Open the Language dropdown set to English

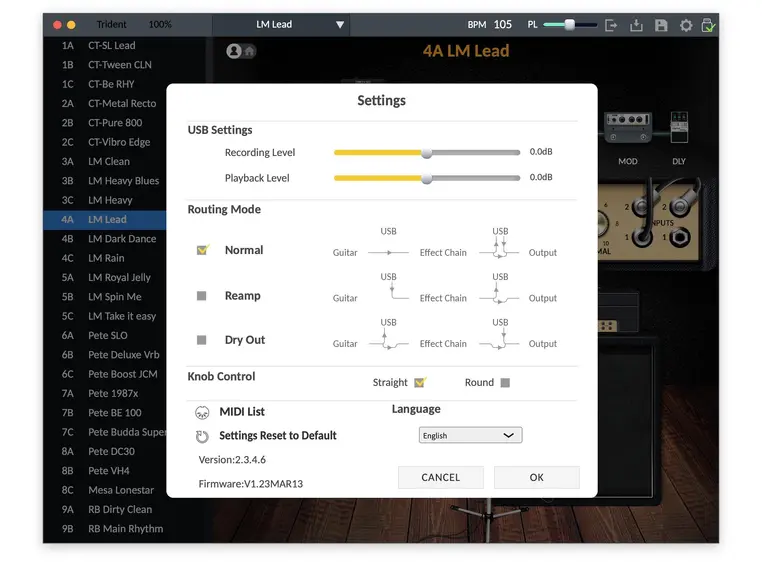click(470, 436)
